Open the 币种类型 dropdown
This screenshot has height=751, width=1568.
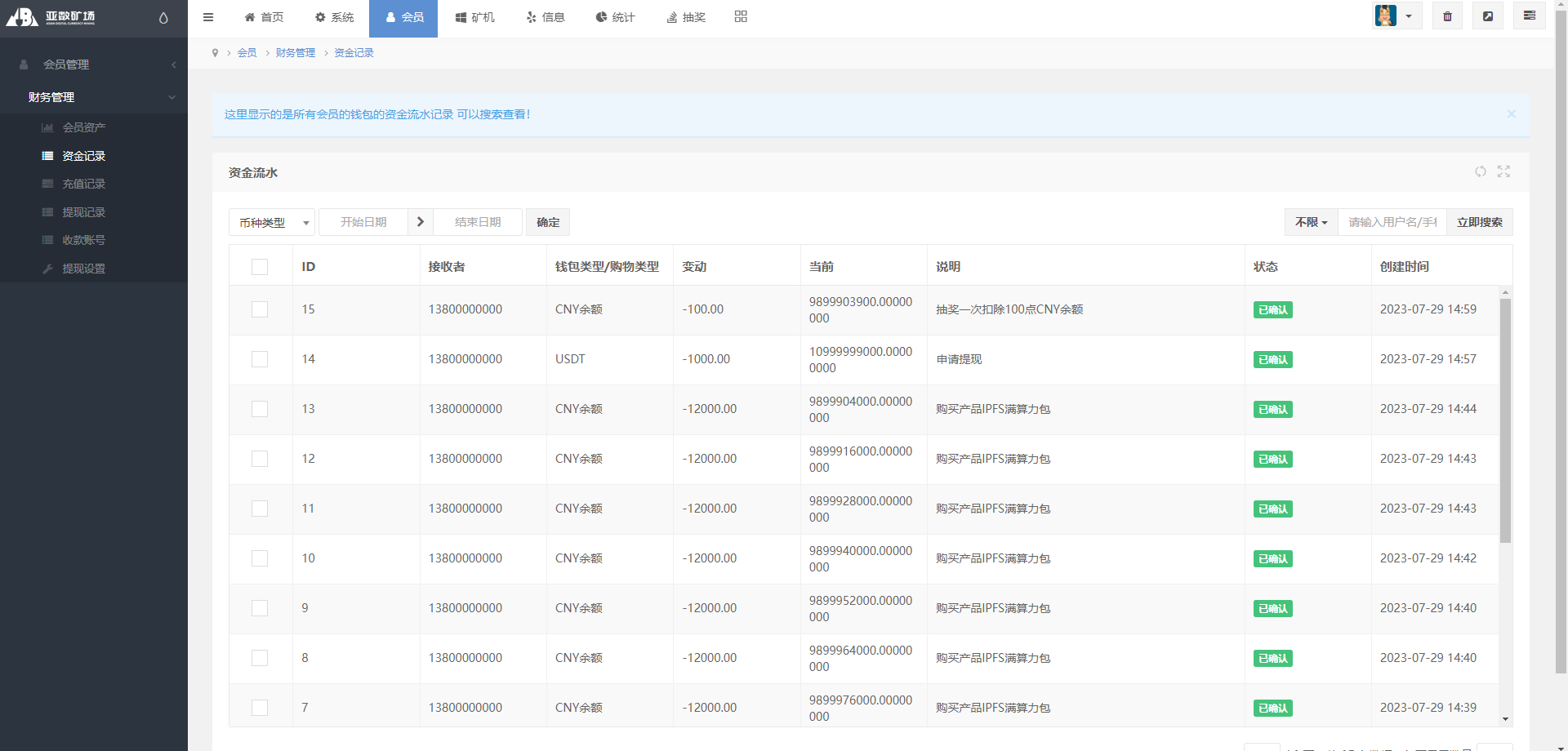pyautogui.click(x=271, y=222)
